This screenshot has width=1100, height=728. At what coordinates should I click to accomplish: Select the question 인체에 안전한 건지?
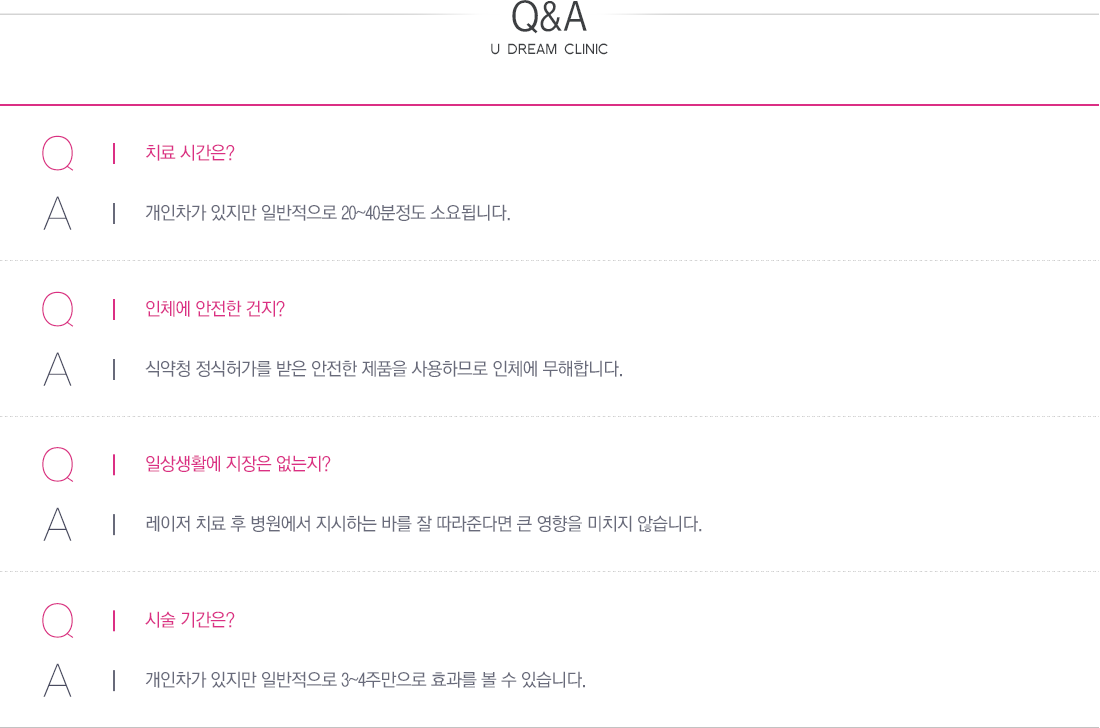point(215,309)
